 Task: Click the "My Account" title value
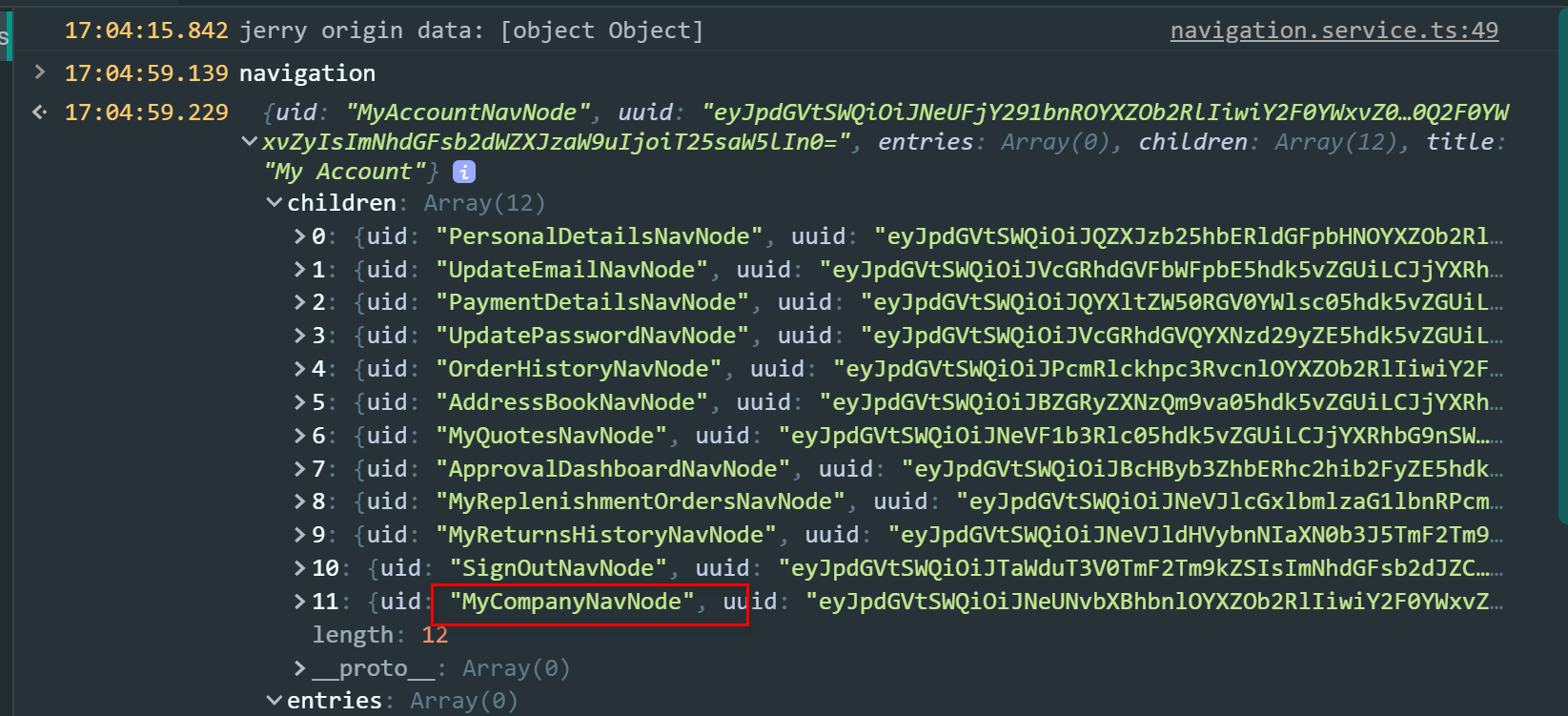345,172
